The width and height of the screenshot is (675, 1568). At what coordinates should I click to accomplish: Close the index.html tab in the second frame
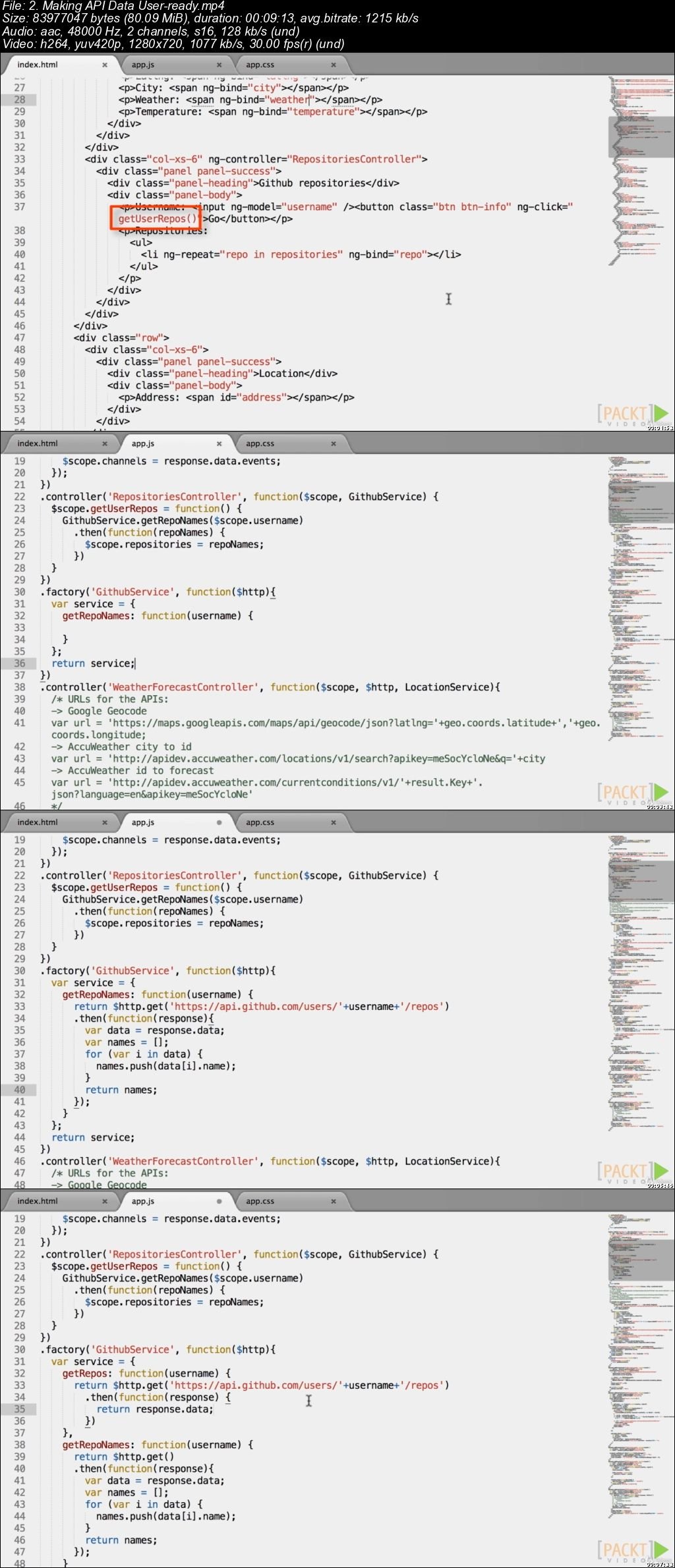(x=105, y=443)
